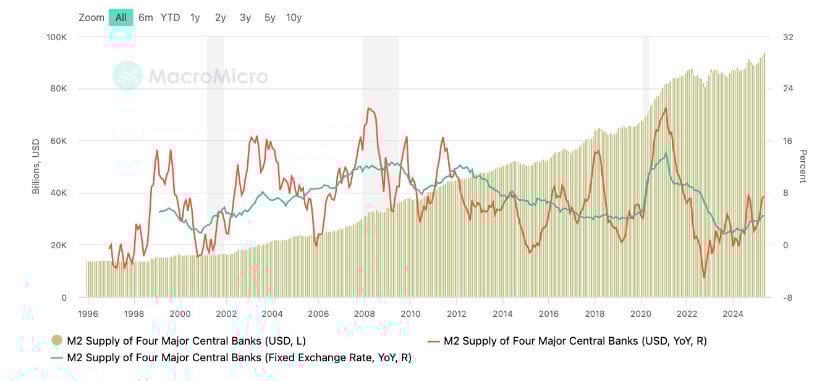Viewport: 825px width, 381px height.
Task: Set zoom range to 6m
Action: [146, 17]
